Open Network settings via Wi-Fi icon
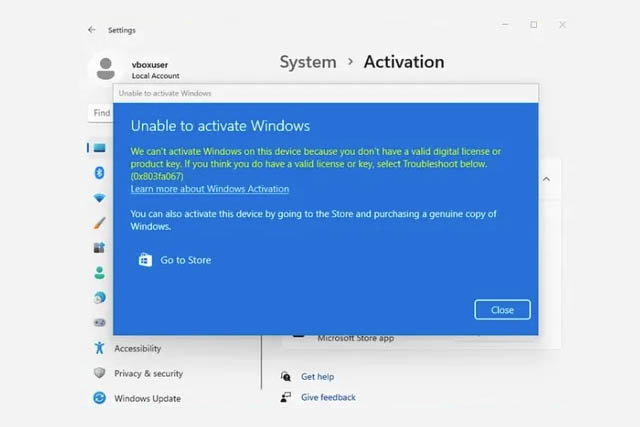 tap(99, 198)
